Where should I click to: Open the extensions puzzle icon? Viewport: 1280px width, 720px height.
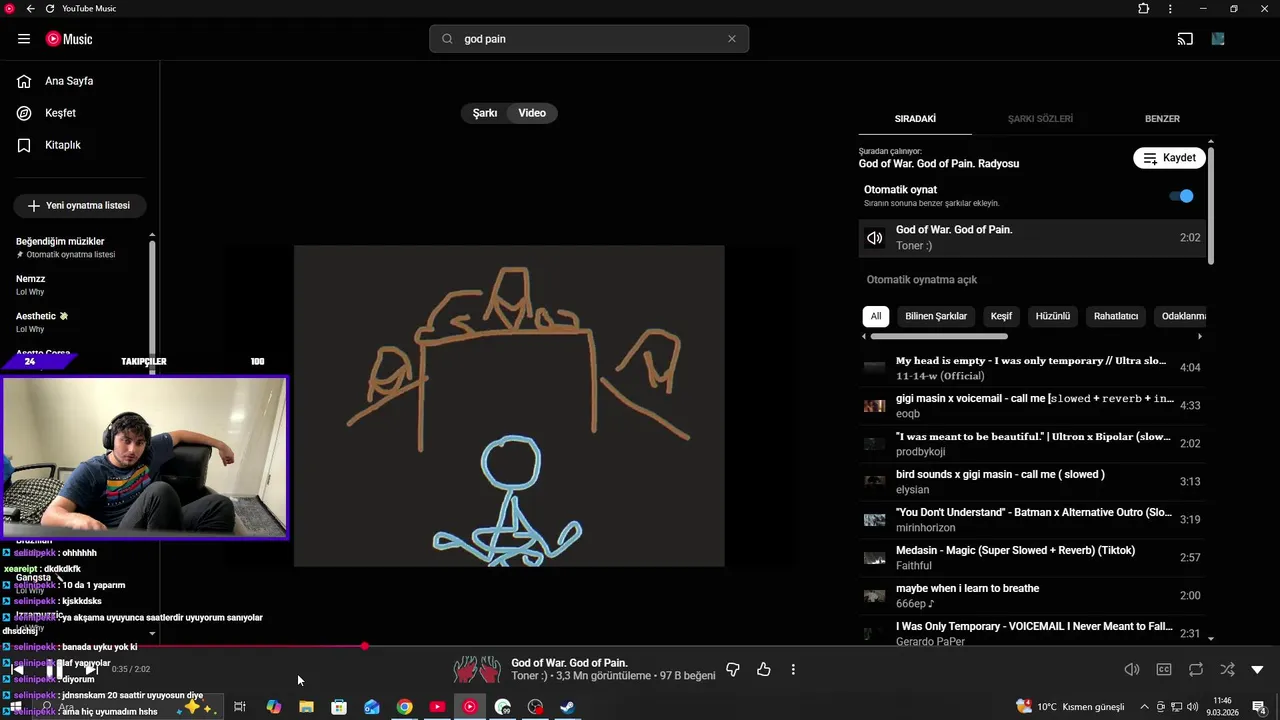[x=1144, y=9]
